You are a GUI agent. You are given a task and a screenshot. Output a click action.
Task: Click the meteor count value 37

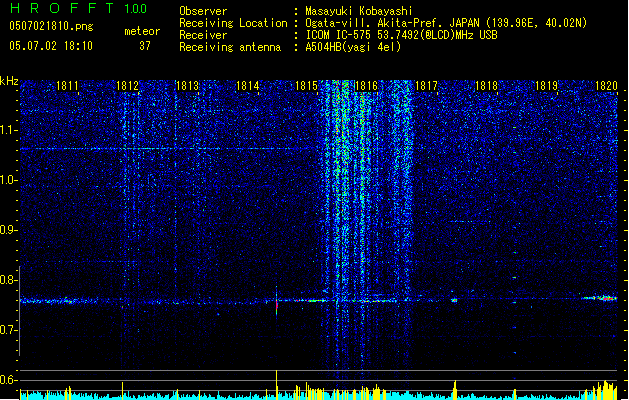coord(145,46)
